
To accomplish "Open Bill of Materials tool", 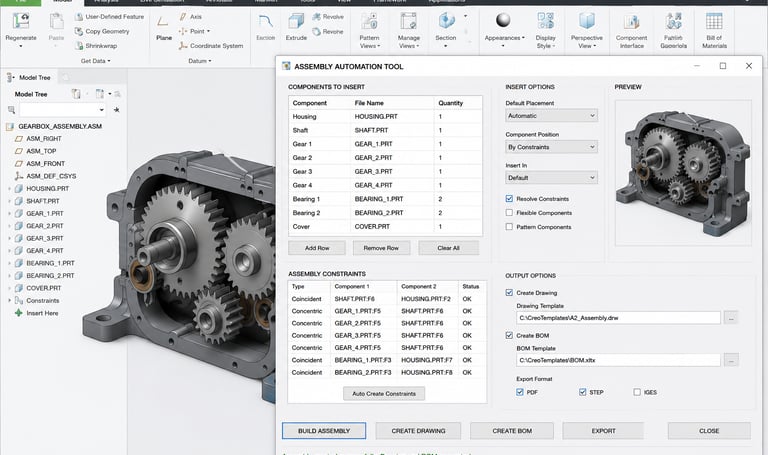I will tap(714, 30).
